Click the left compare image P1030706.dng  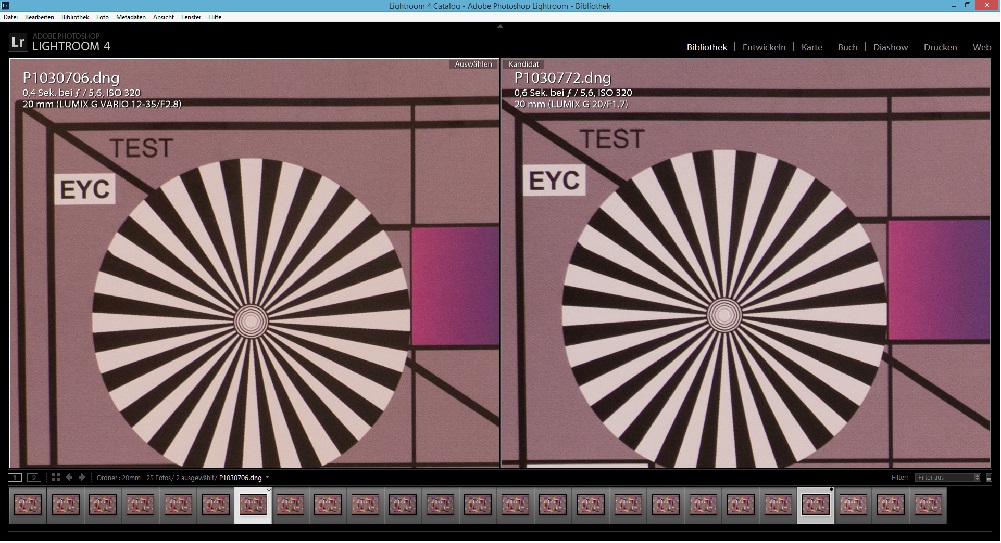pos(254,264)
